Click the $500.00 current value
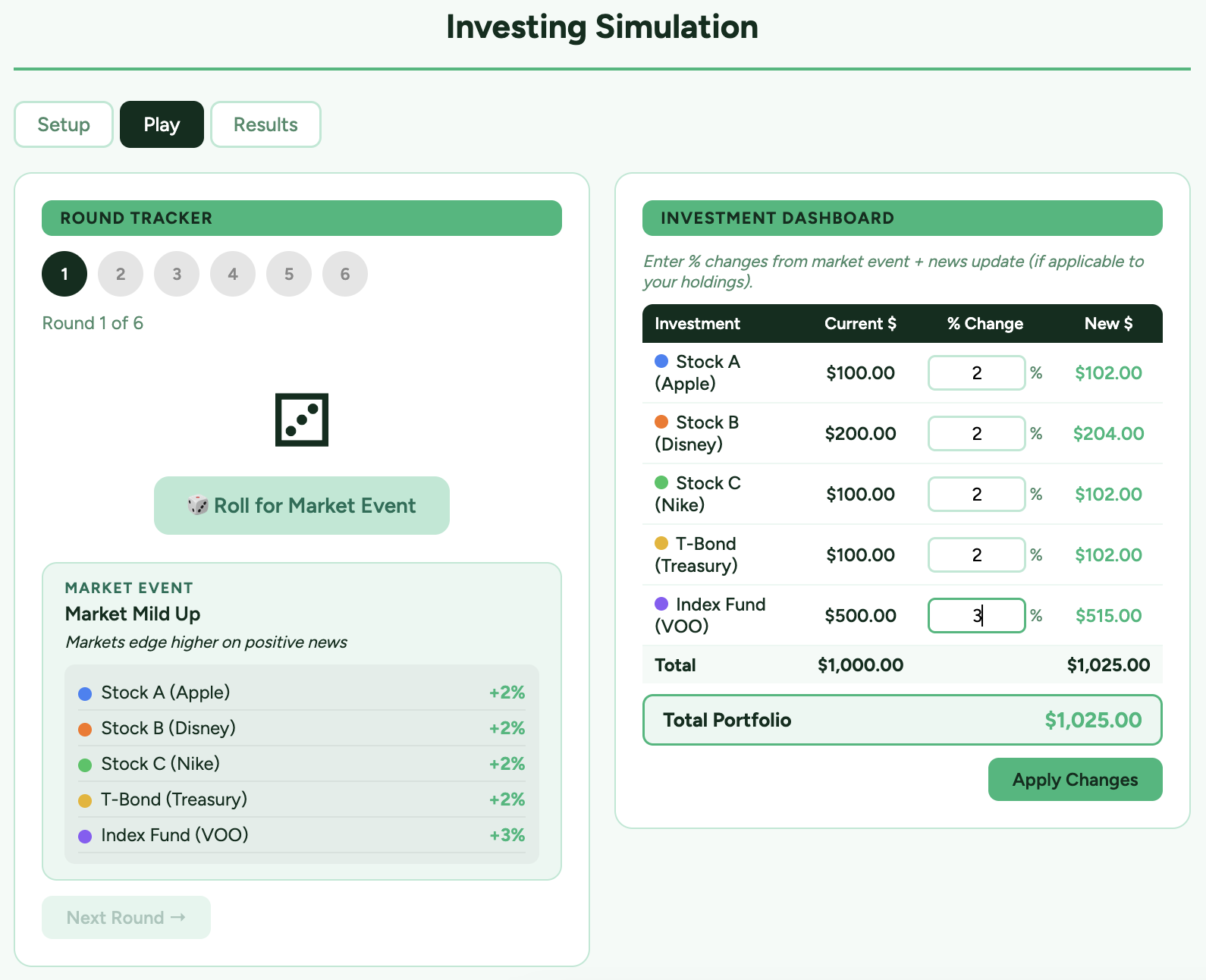 [860, 615]
